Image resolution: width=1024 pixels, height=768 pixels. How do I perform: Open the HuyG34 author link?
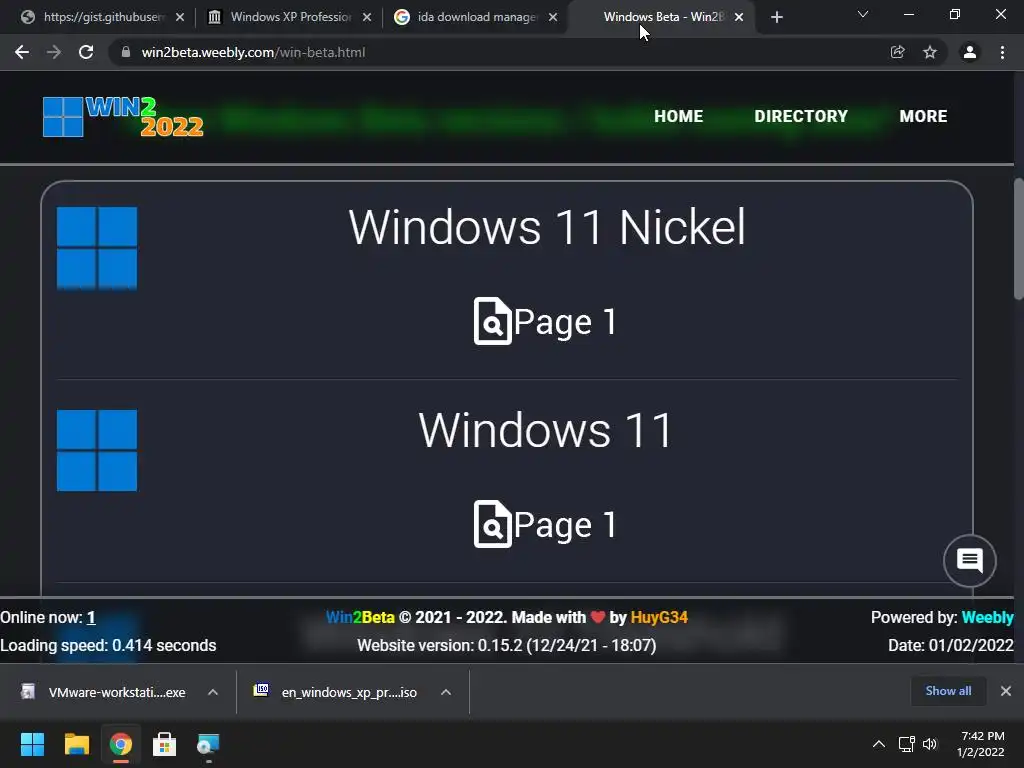[659, 617]
